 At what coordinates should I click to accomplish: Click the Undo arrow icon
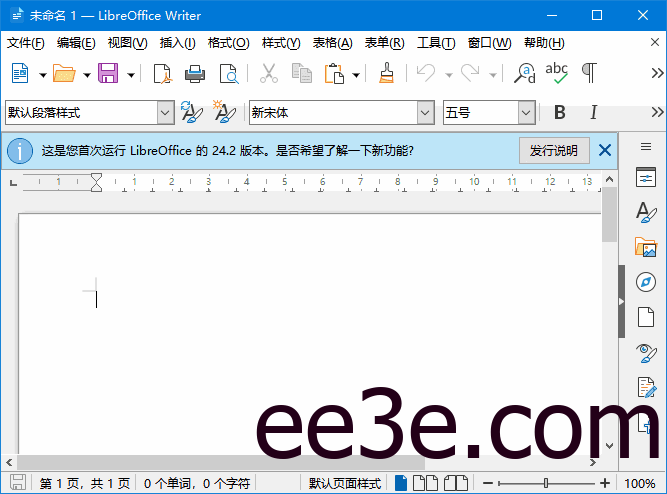(426, 73)
